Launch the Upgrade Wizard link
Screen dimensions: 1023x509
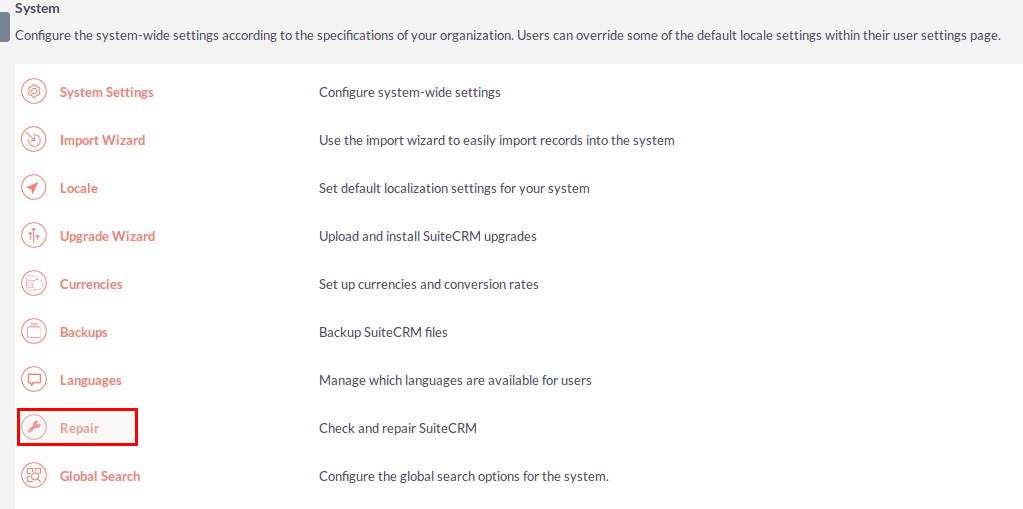(x=108, y=236)
